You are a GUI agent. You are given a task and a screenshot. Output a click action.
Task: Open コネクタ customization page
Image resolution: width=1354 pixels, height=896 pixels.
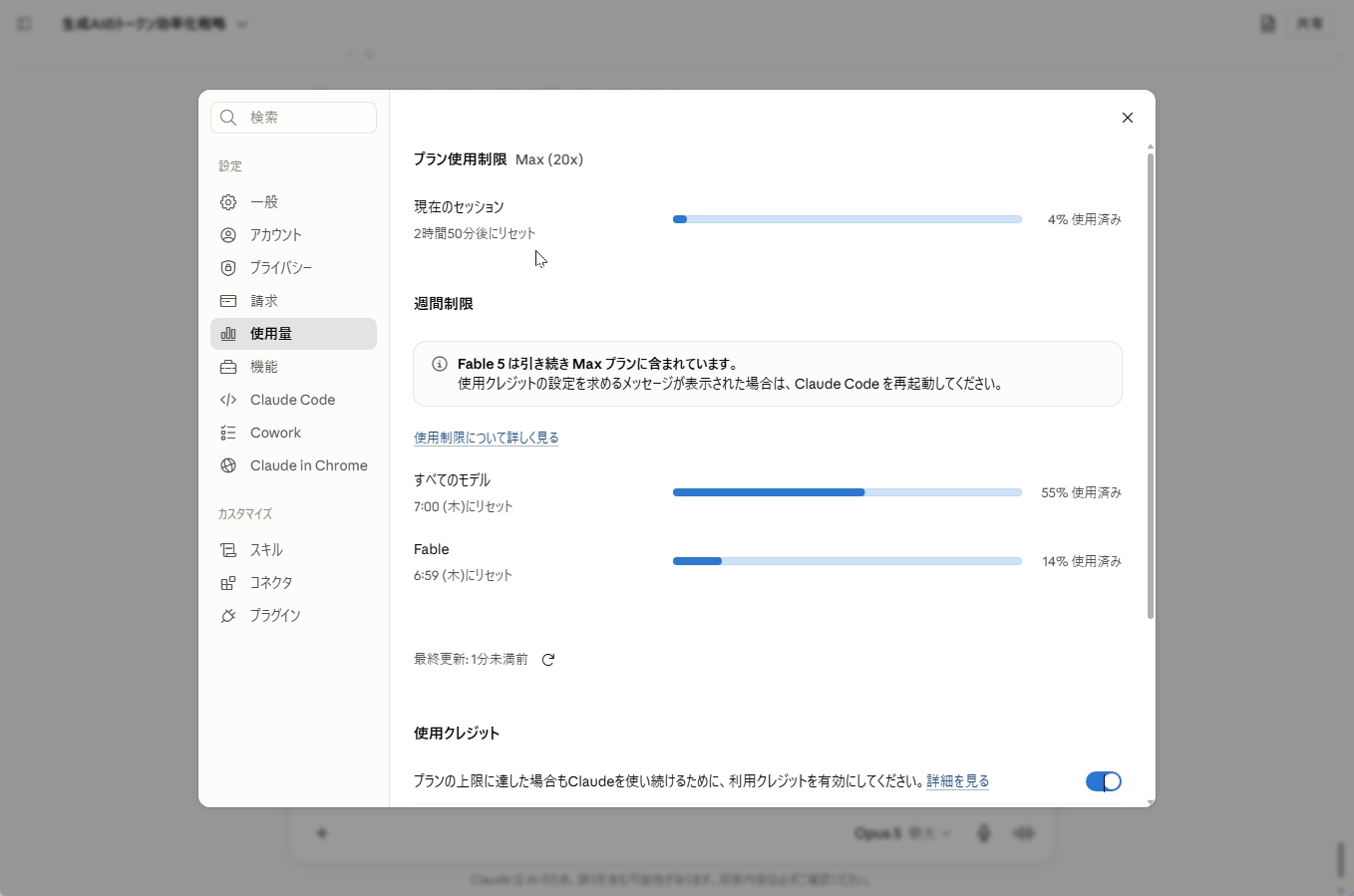pyautogui.click(x=293, y=583)
